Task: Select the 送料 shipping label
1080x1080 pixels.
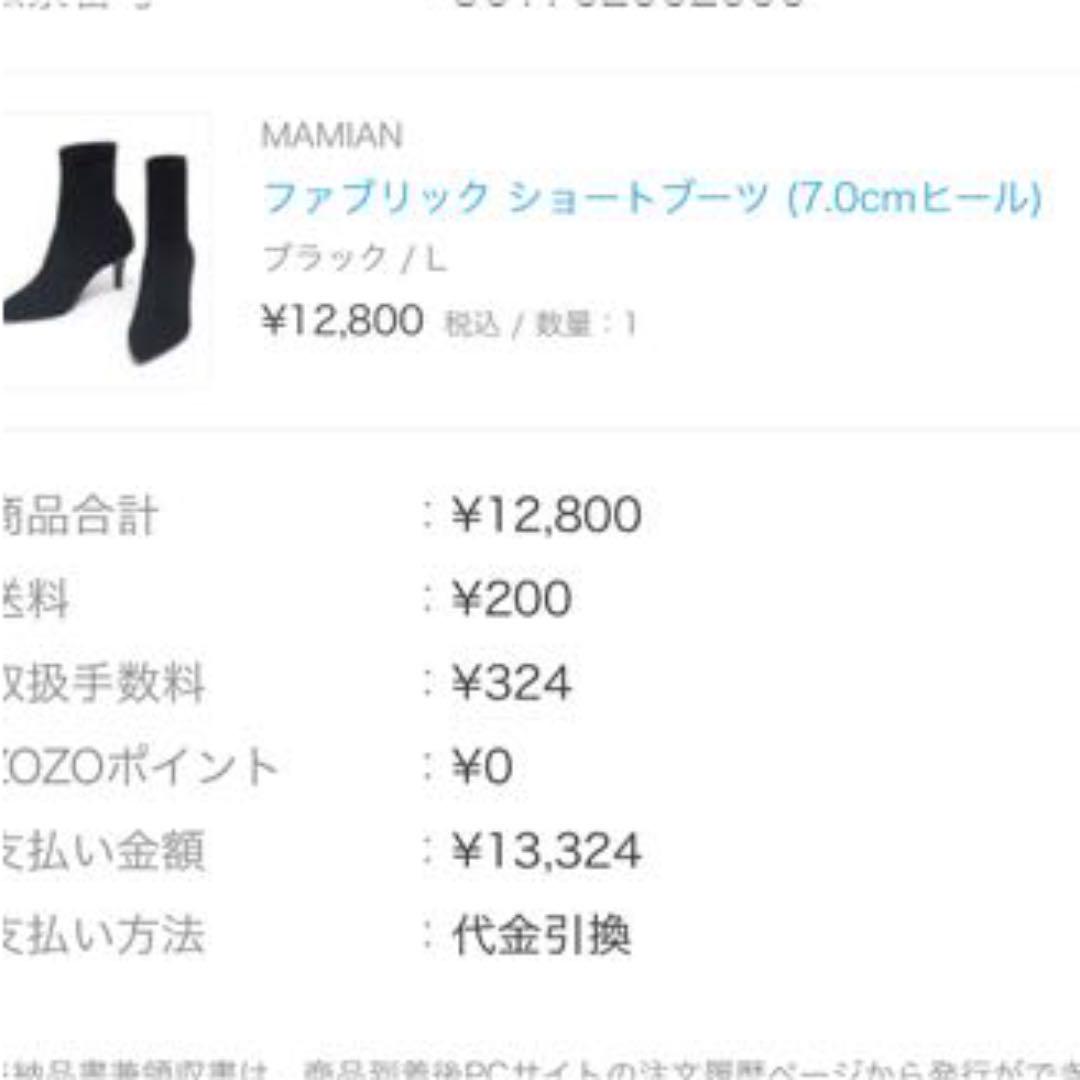Action: tap(34, 599)
